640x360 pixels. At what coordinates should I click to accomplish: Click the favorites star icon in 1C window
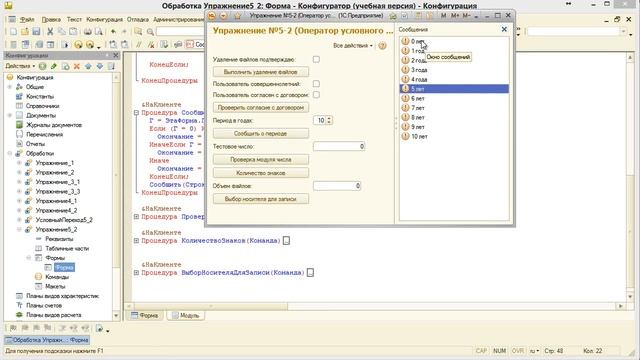[238, 16]
